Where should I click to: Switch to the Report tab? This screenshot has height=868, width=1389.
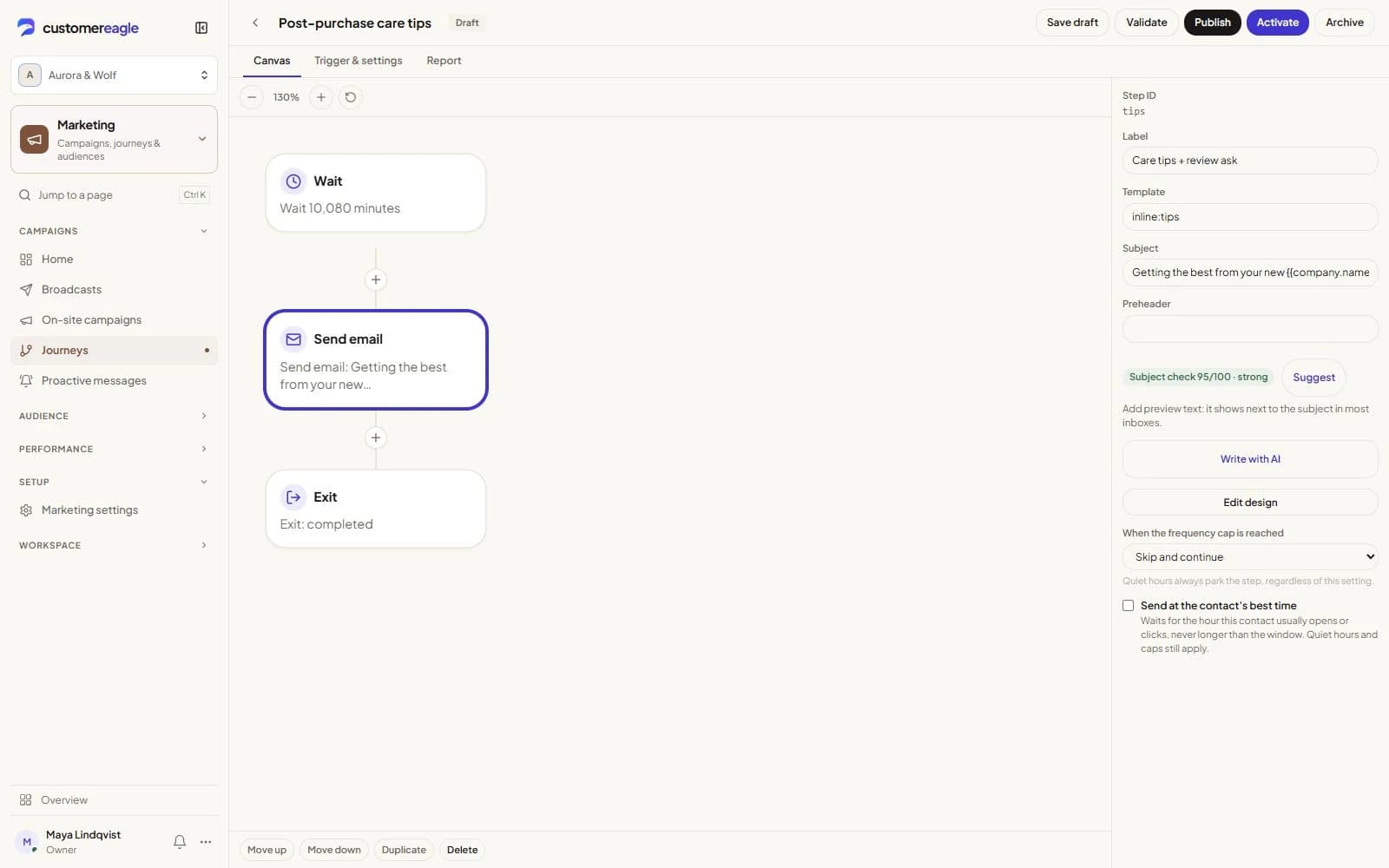click(444, 61)
